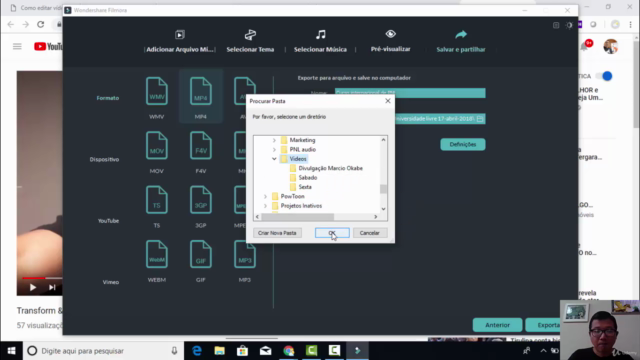Open YouTube account avatar

coord(611,47)
